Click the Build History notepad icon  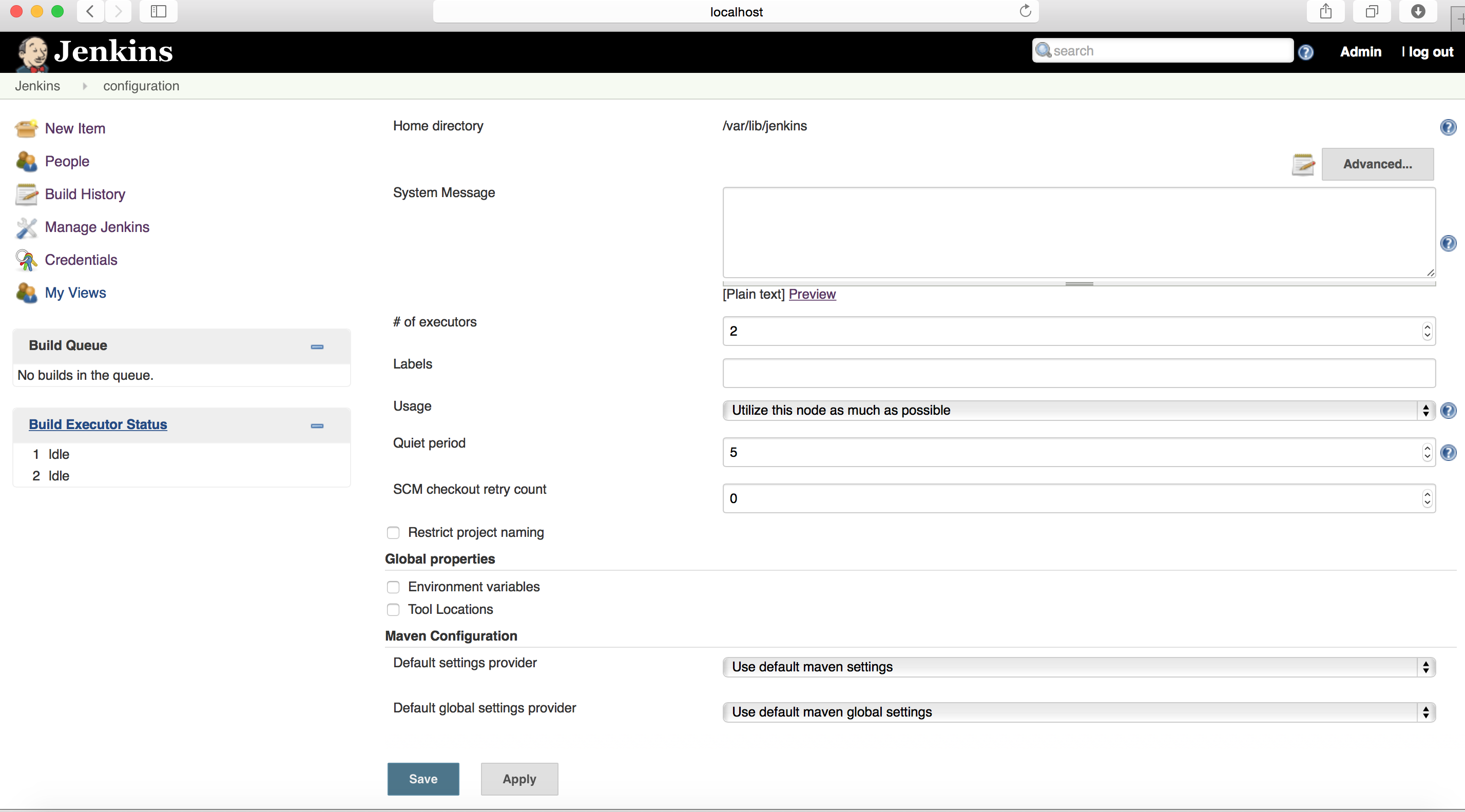tap(26, 195)
